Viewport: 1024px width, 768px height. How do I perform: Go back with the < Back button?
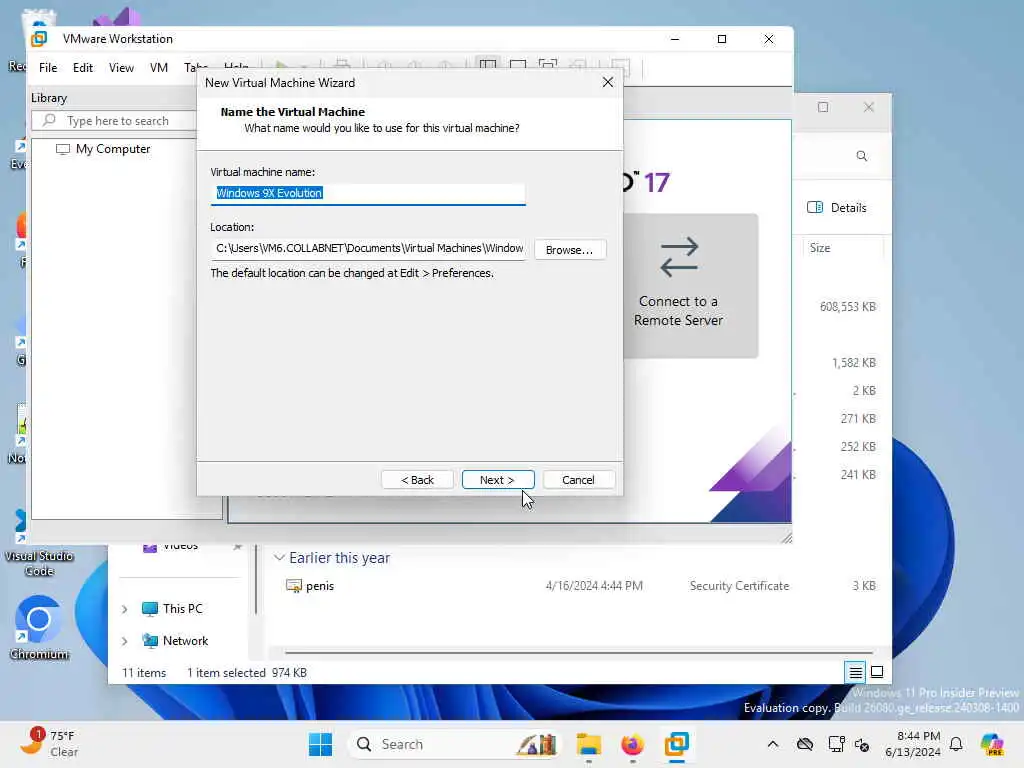point(417,480)
